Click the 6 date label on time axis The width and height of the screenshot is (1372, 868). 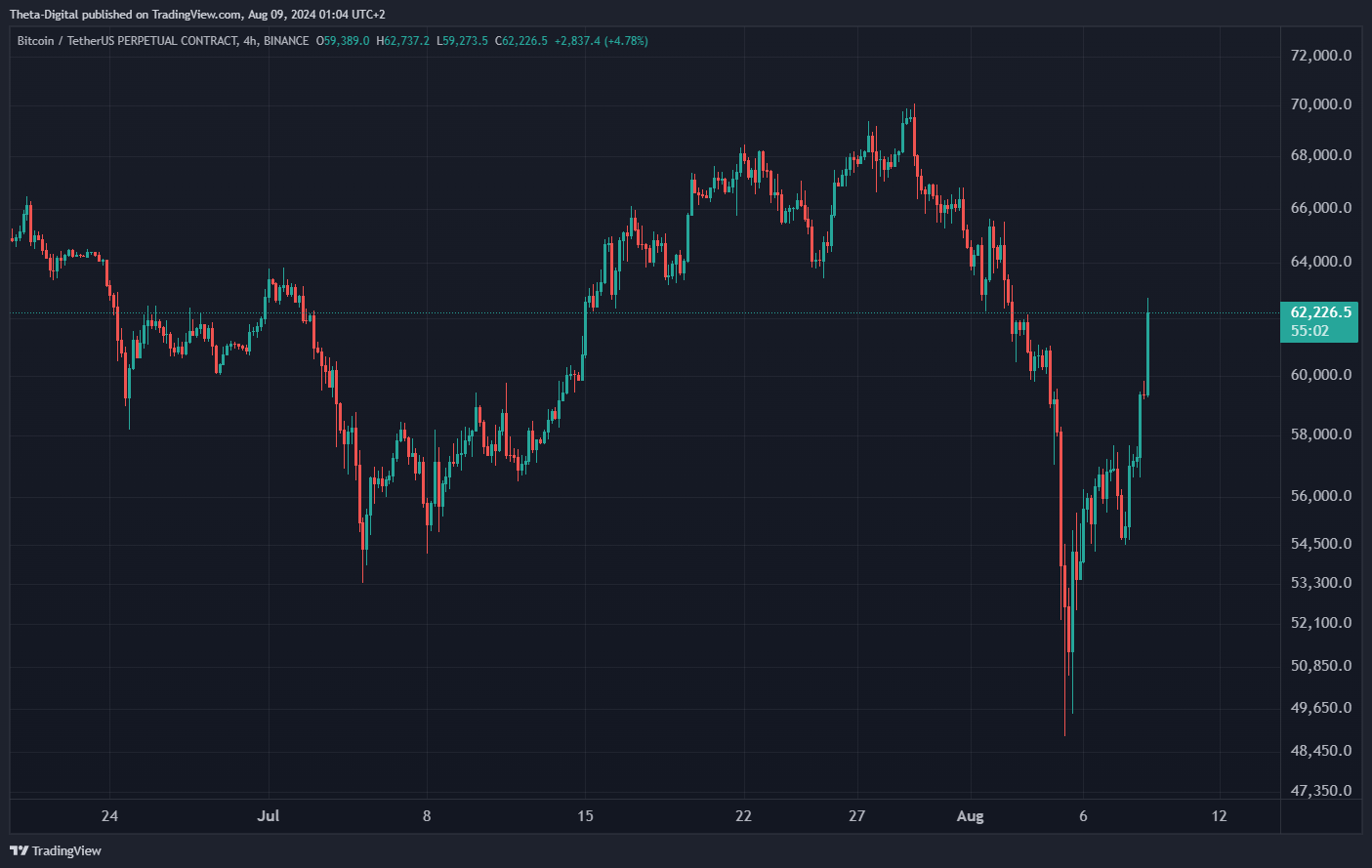[1083, 816]
